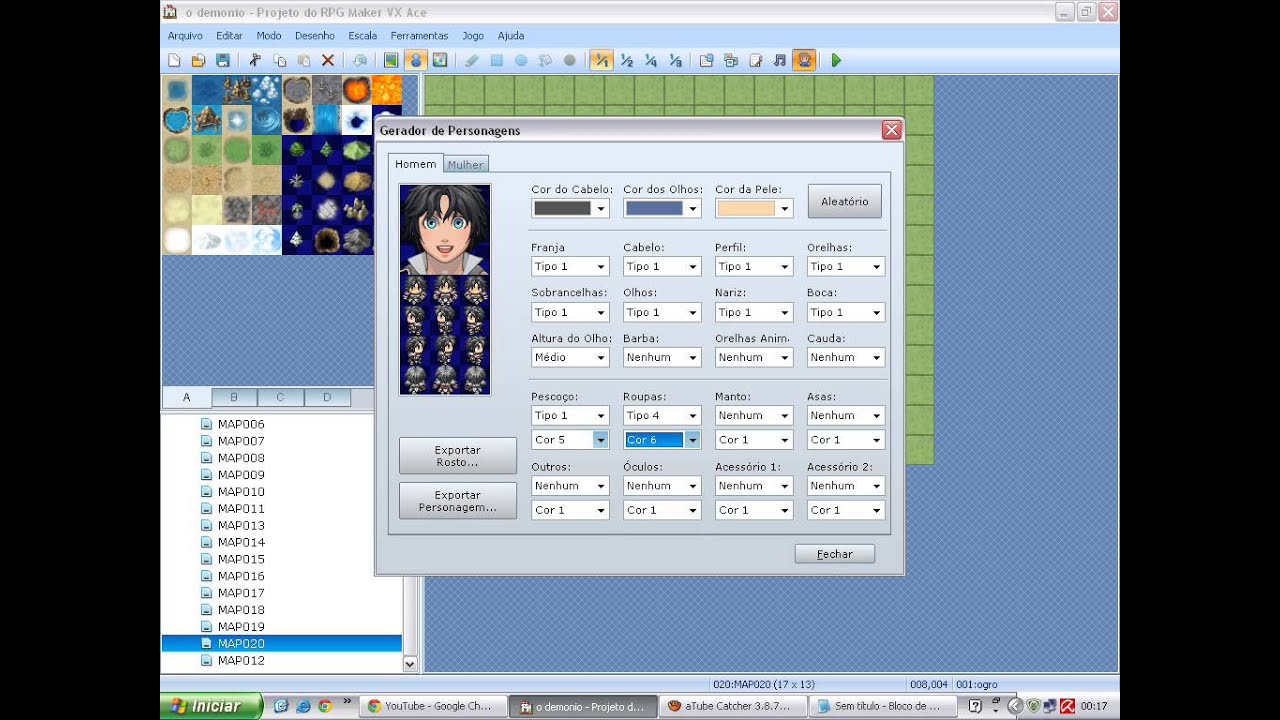Switch to Event editing mode icon
Image resolution: width=1280 pixels, height=720 pixels.
point(416,61)
